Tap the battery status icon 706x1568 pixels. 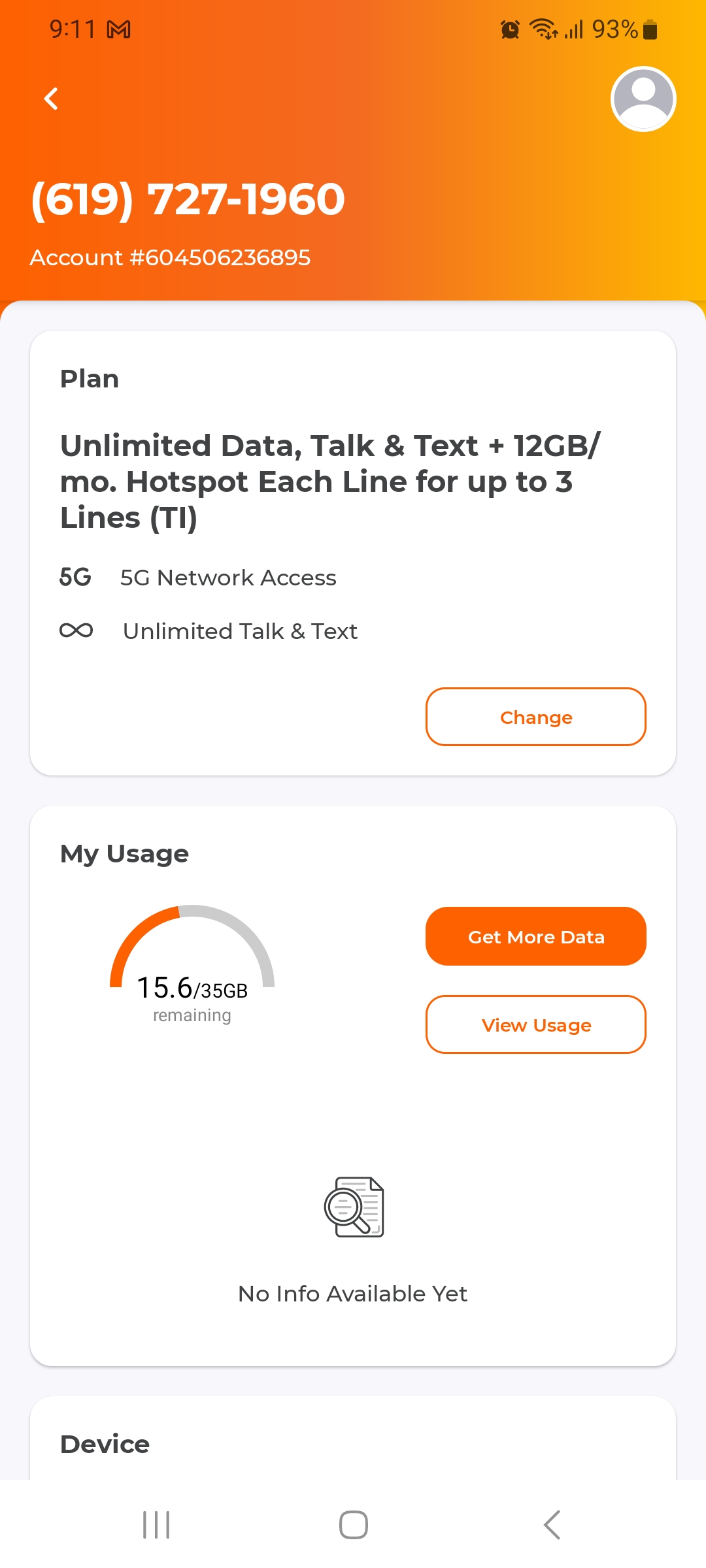point(650,29)
